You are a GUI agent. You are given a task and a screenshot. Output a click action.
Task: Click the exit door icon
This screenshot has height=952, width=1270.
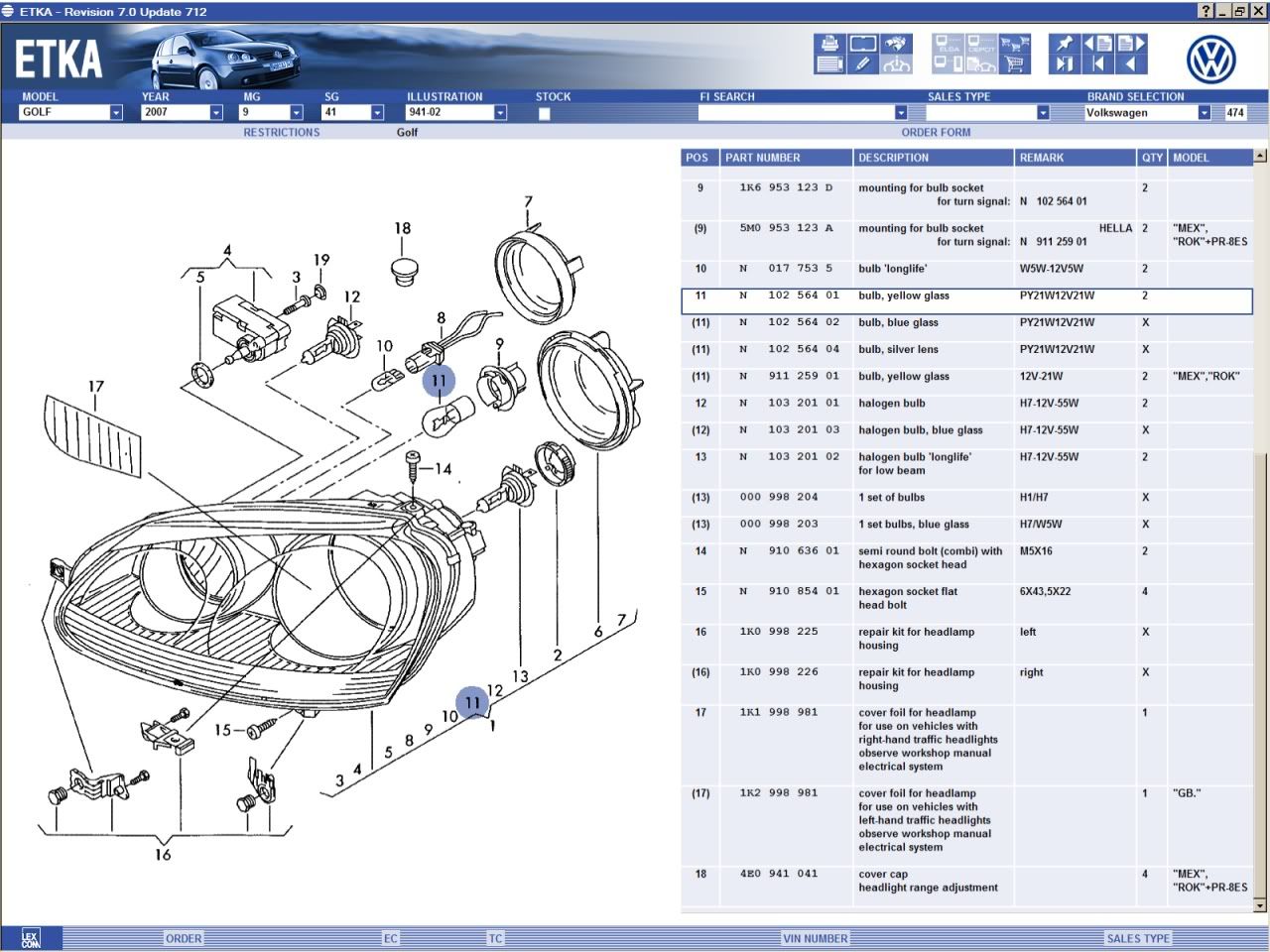[1065, 63]
